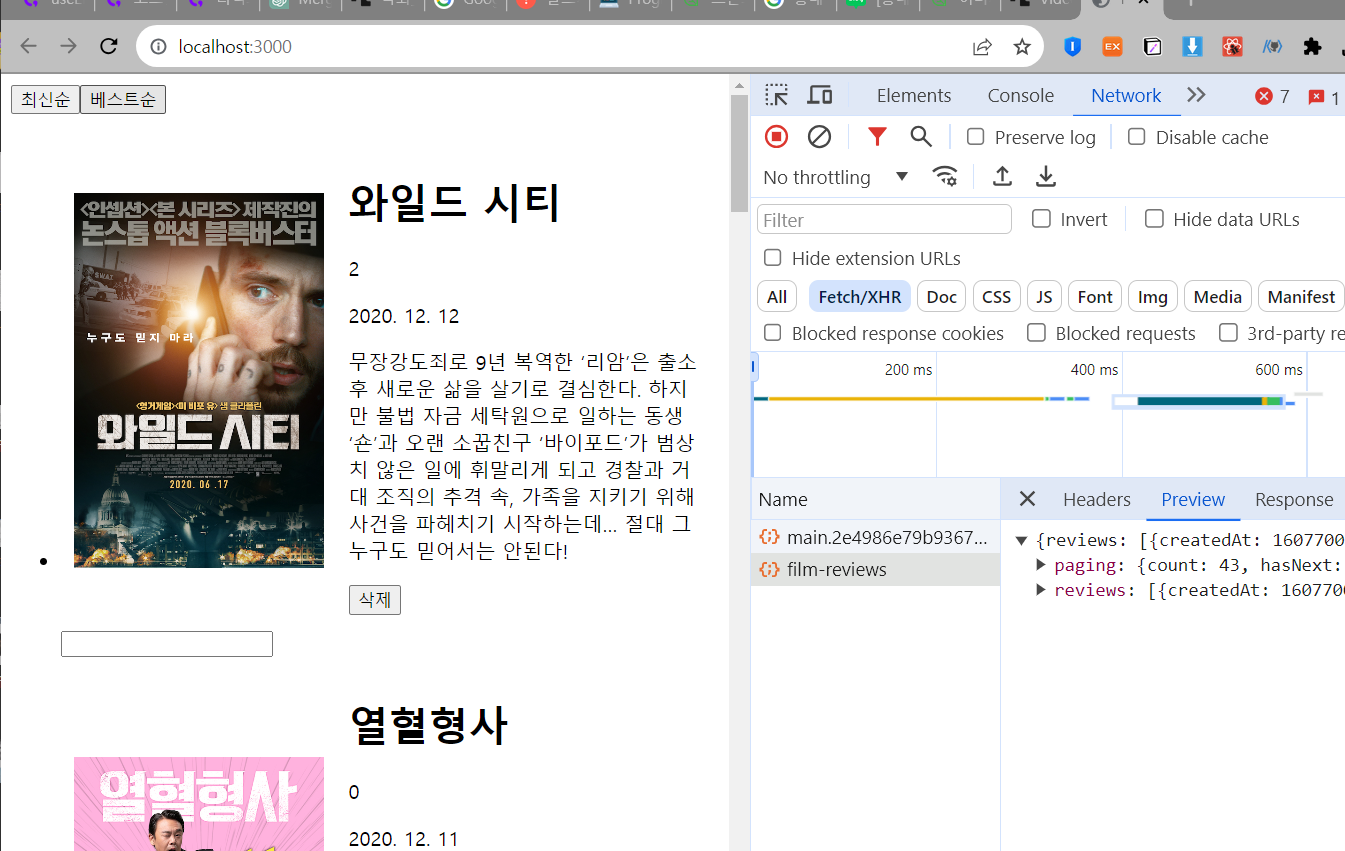Check the Invert filter option
Image resolution: width=1345 pixels, height=851 pixels.
tap(1041, 219)
